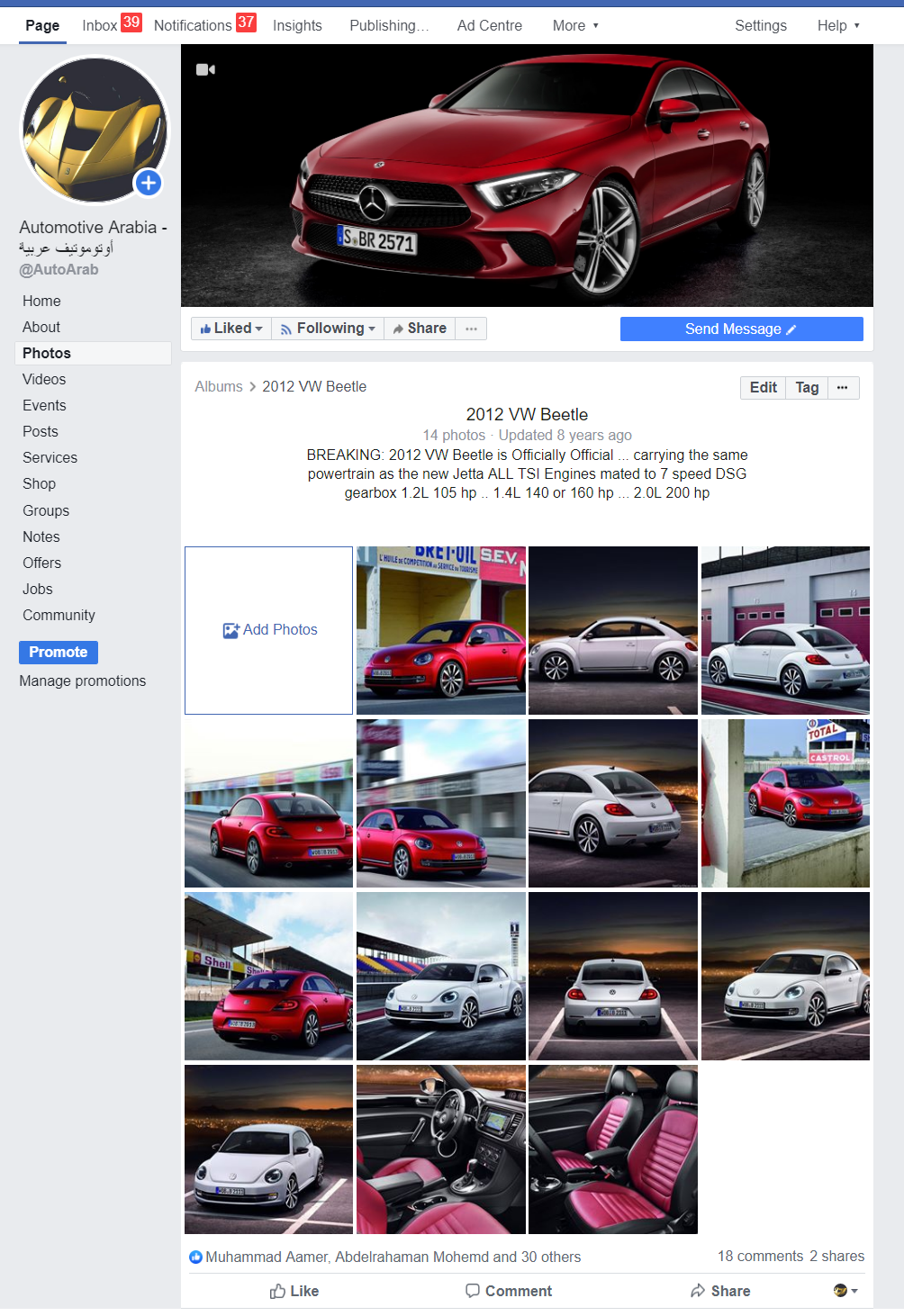This screenshot has height=1316, width=904.
Task: Share the album using bottom Share button
Action: pyautogui.click(x=720, y=1291)
